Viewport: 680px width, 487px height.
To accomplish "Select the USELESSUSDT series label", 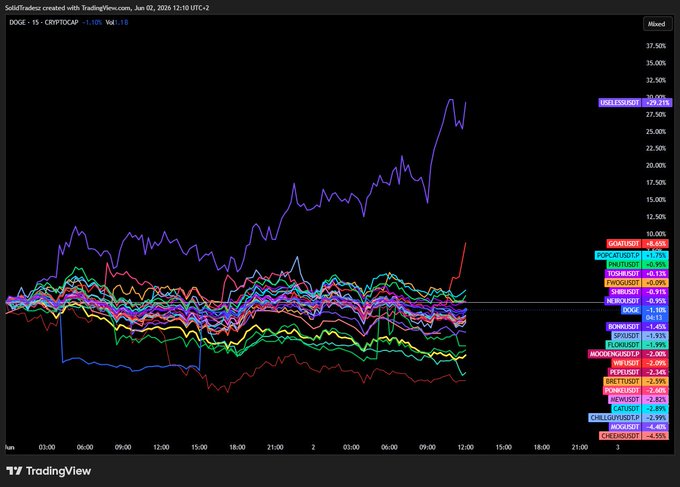I will click(x=620, y=103).
